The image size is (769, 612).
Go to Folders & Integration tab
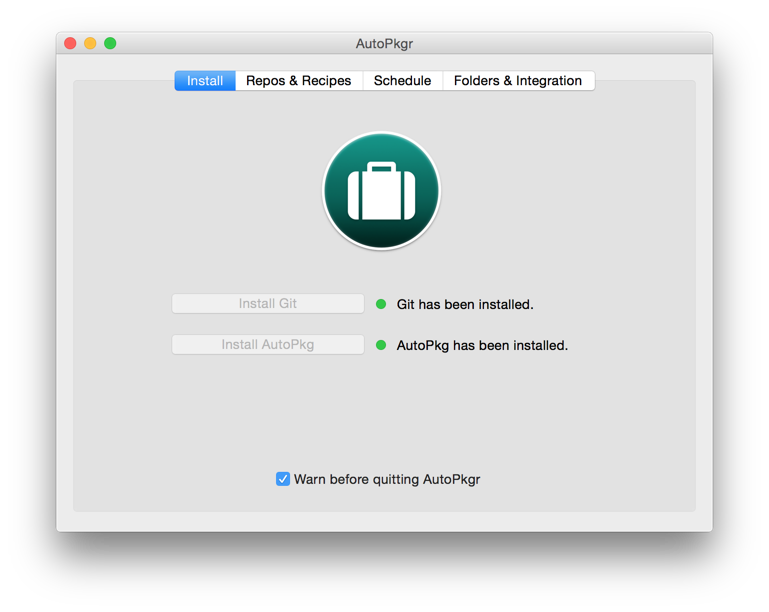[x=518, y=81]
